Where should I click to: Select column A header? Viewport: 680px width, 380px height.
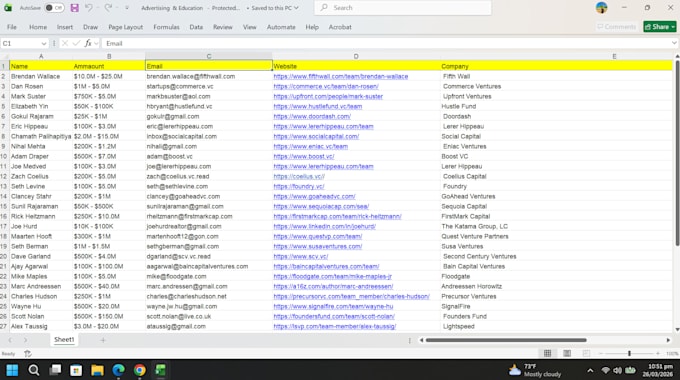(x=41, y=56)
